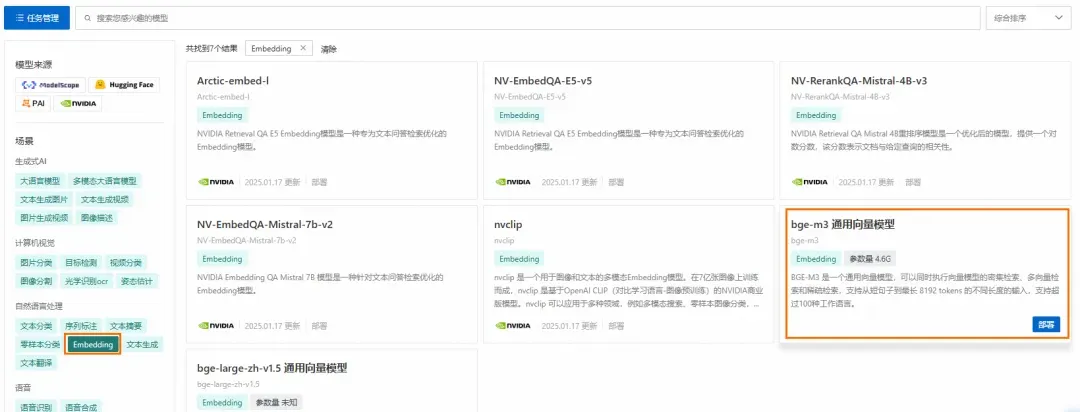Open the Arctic-embed-l model card title
Viewport: 1080px width, 412px height.
pos(233,81)
